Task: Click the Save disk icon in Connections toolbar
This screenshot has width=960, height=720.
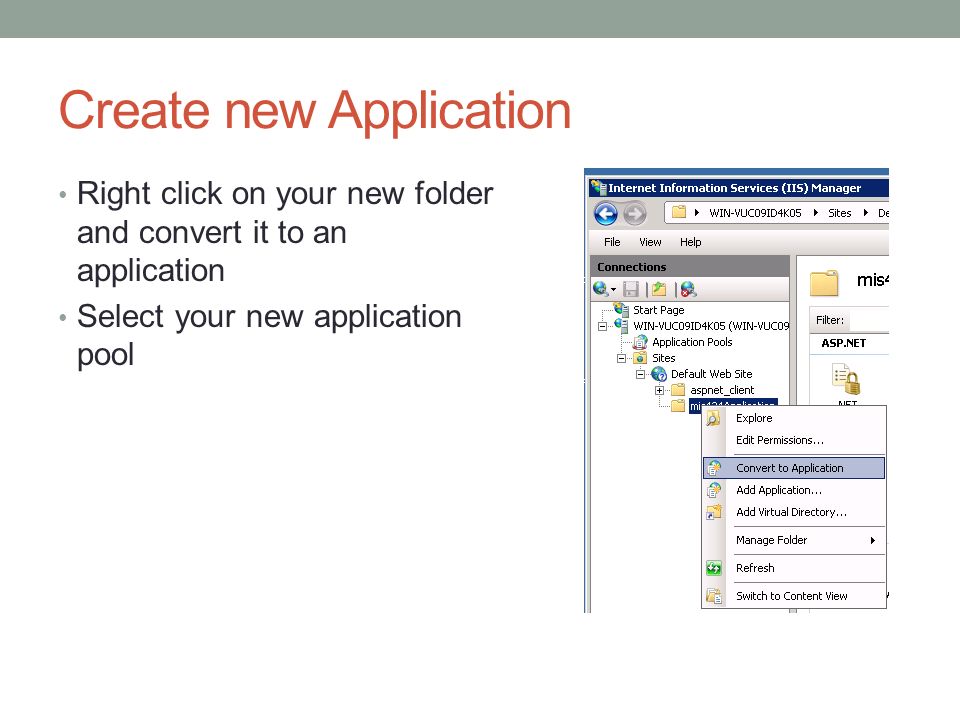Action: (631, 289)
